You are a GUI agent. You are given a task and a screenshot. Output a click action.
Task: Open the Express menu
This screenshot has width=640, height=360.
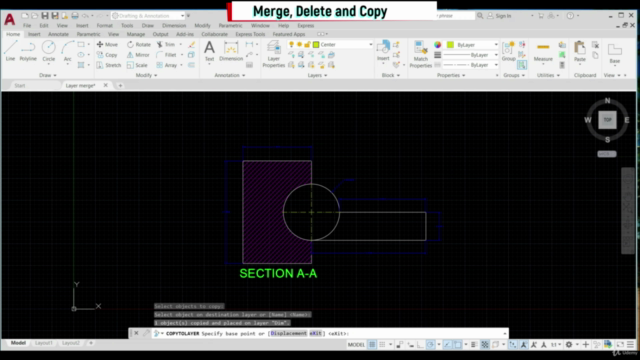click(306, 25)
